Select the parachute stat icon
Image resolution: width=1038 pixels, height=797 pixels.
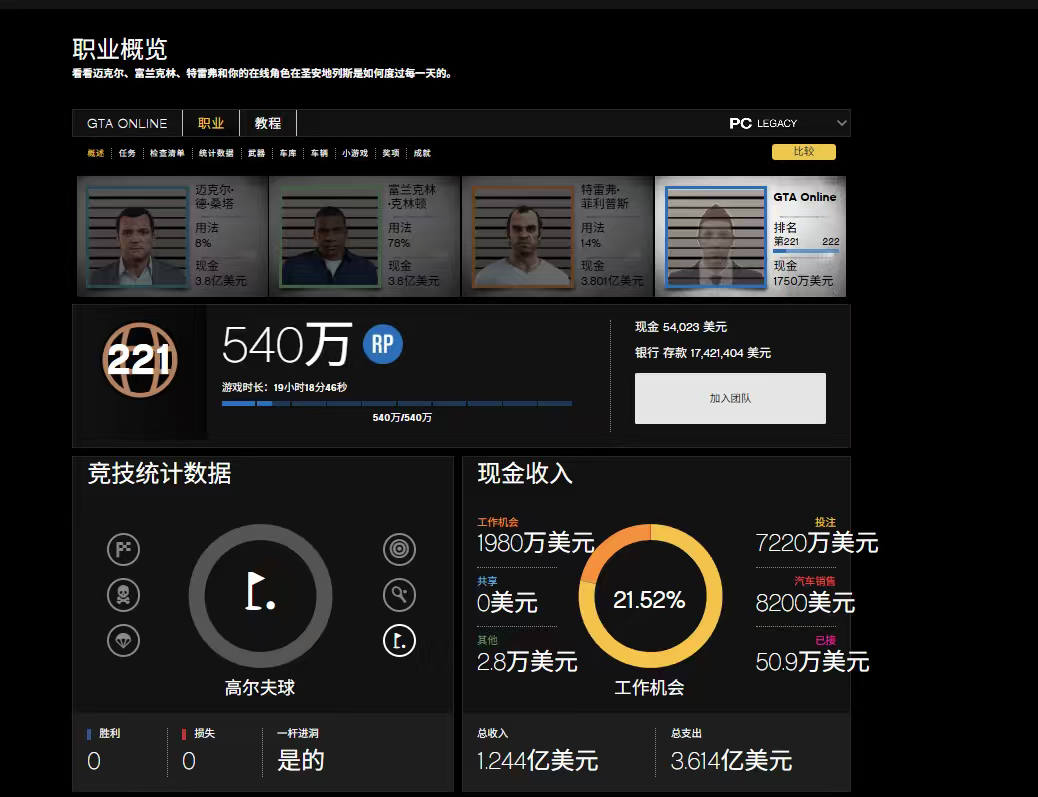click(124, 641)
